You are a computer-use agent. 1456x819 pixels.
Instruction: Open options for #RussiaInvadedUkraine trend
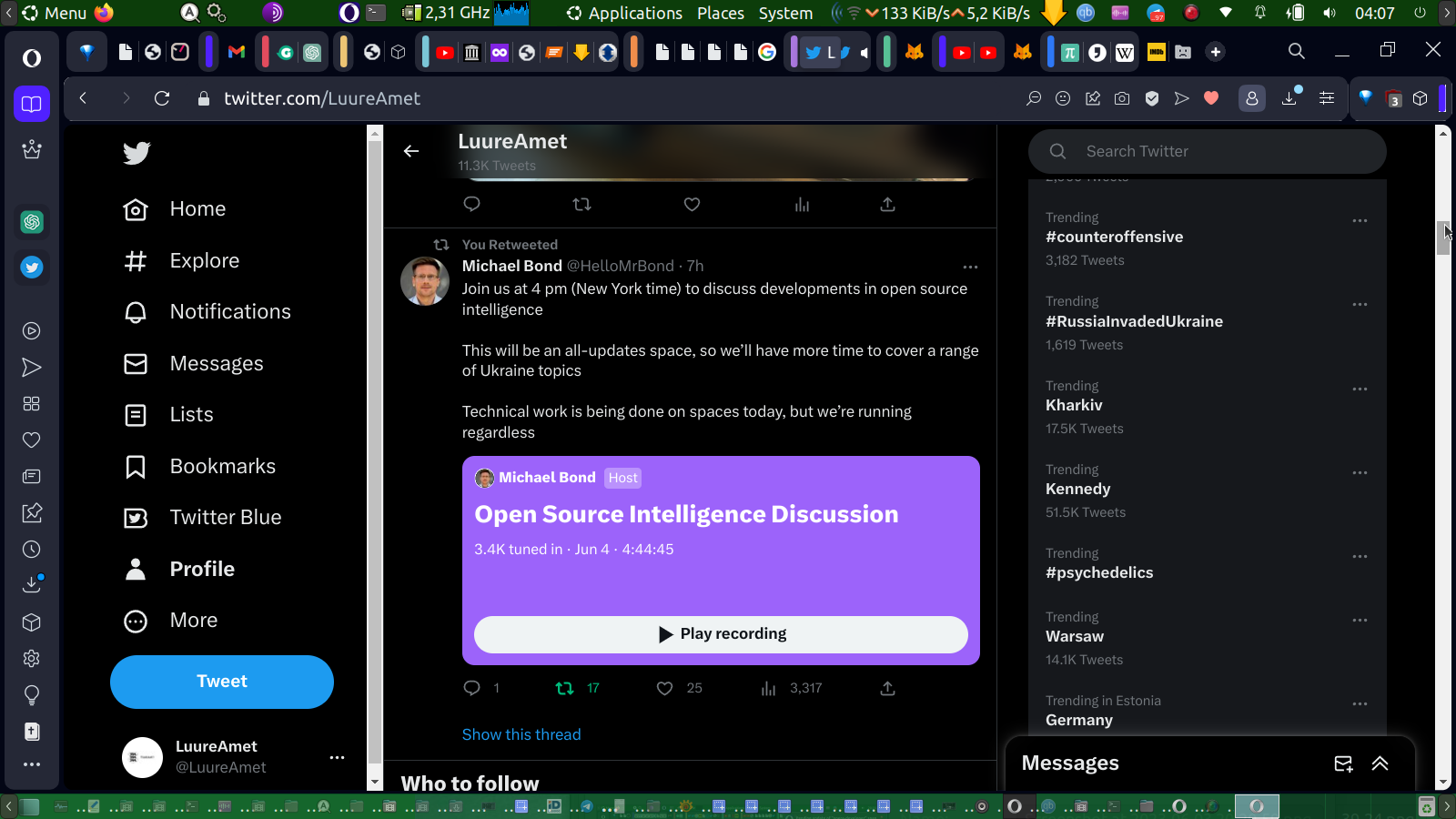1360,304
